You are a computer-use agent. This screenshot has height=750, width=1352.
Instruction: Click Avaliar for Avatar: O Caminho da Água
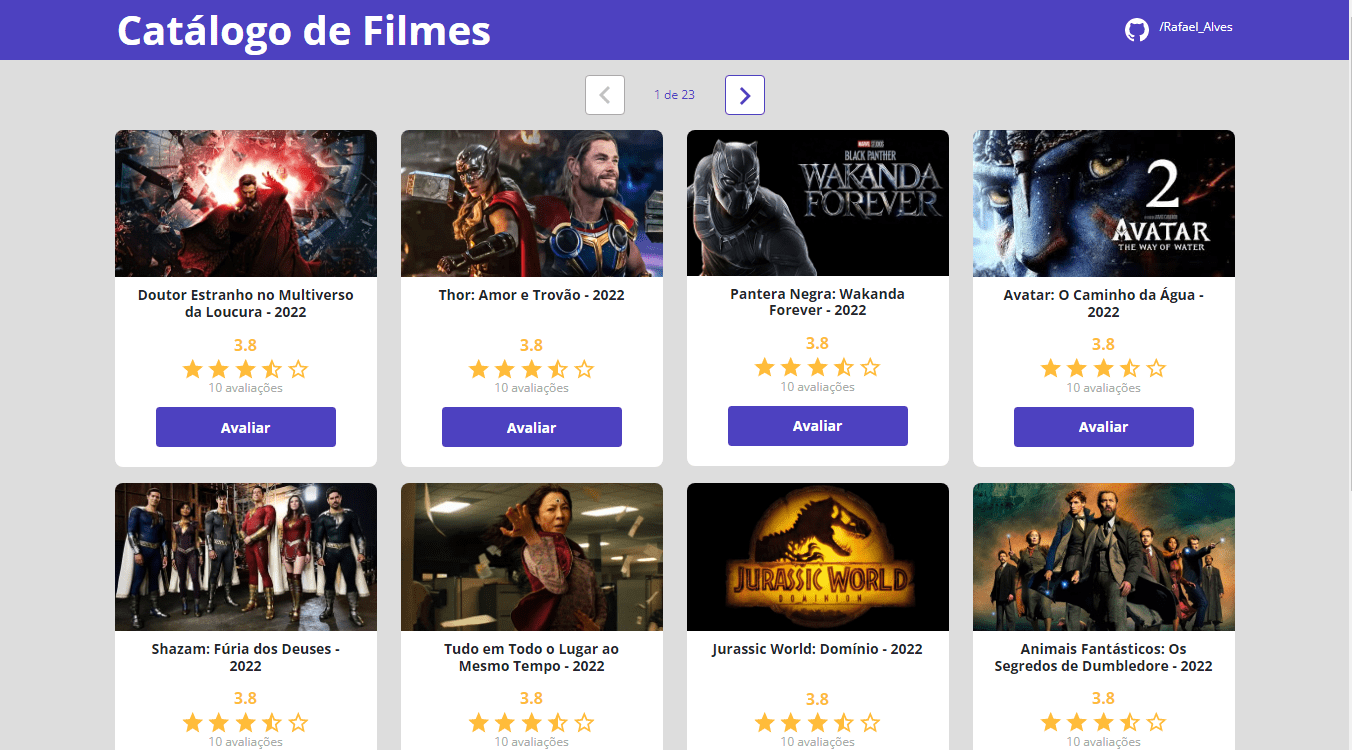coord(1103,427)
